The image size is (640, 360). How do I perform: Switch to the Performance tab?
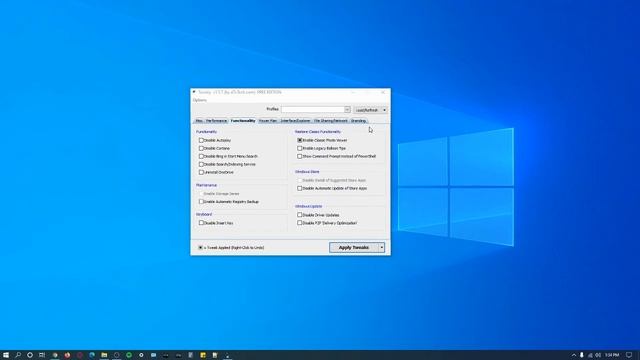pos(216,121)
